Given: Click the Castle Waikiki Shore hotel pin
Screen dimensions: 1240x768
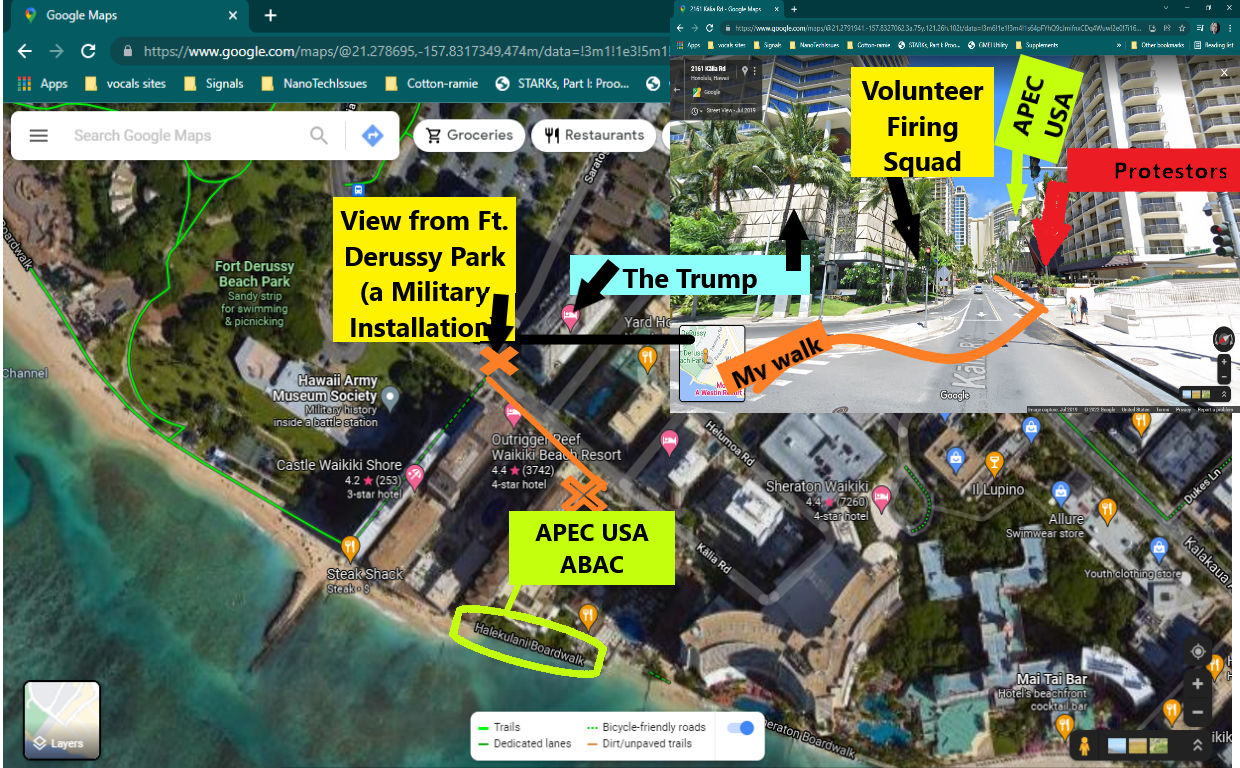Looking at the screenshot, I should point(414,476).
